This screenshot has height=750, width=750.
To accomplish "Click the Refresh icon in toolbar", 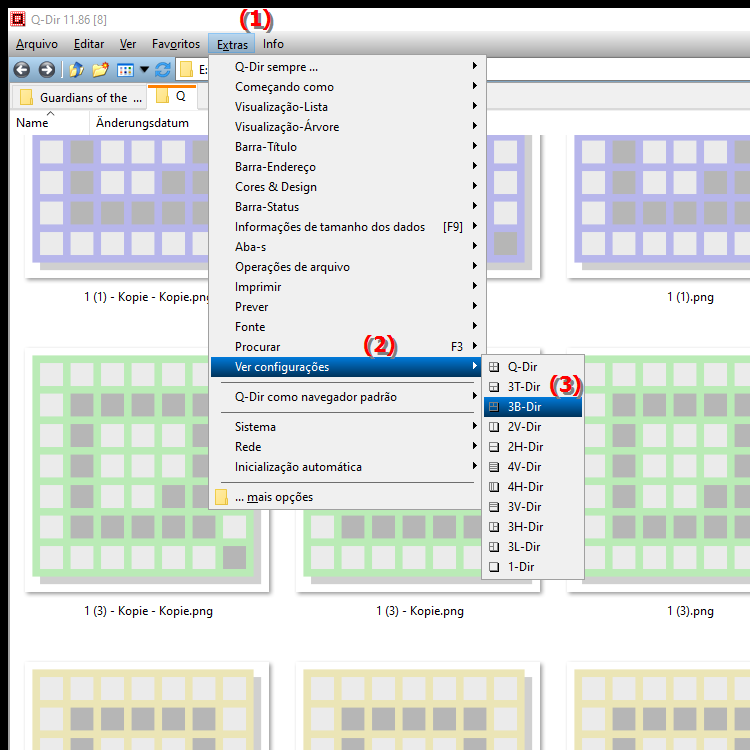I will pyautogui.click(x=163, y=70).
